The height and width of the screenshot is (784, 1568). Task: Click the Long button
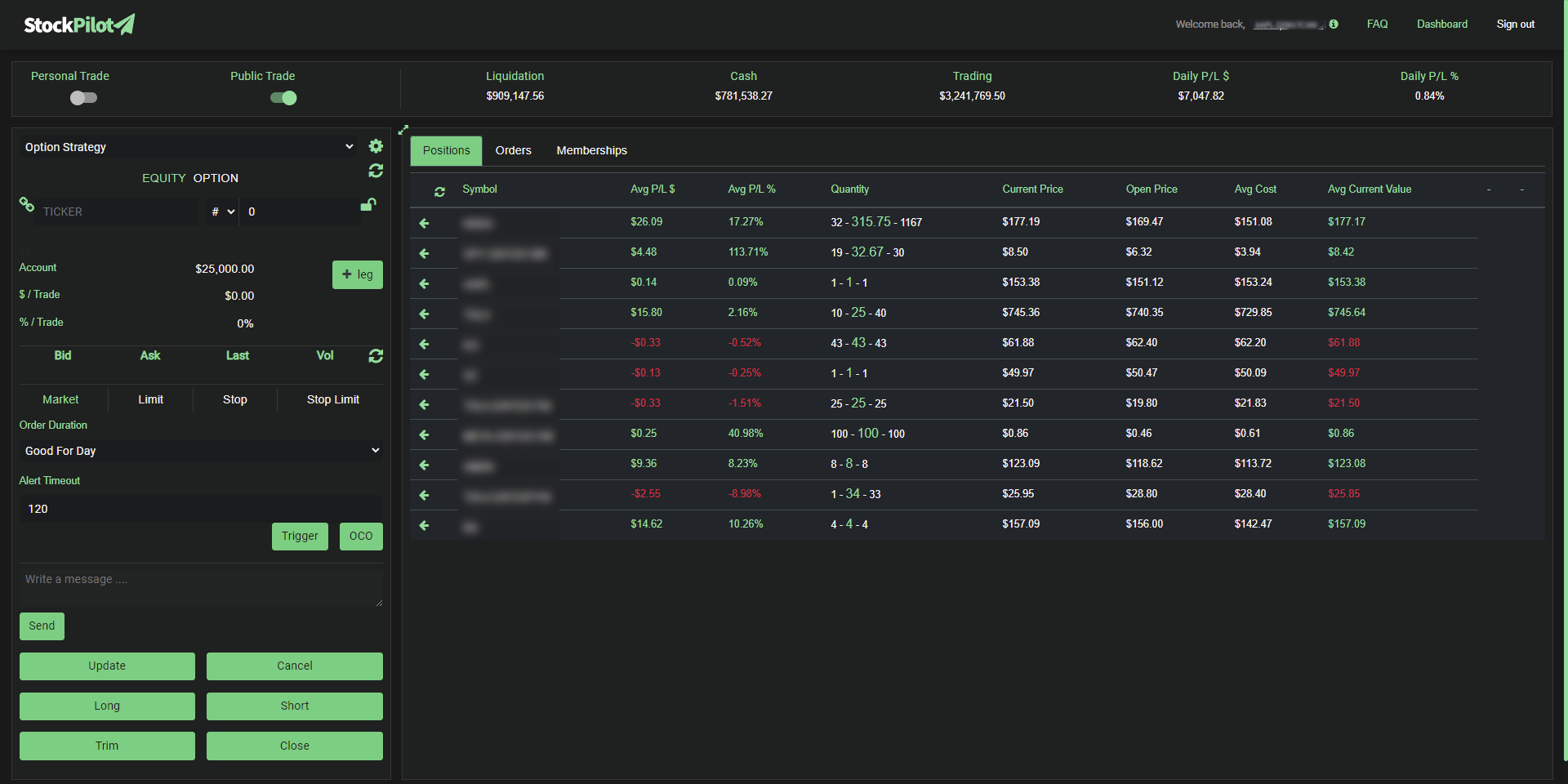tap(107, 706)
